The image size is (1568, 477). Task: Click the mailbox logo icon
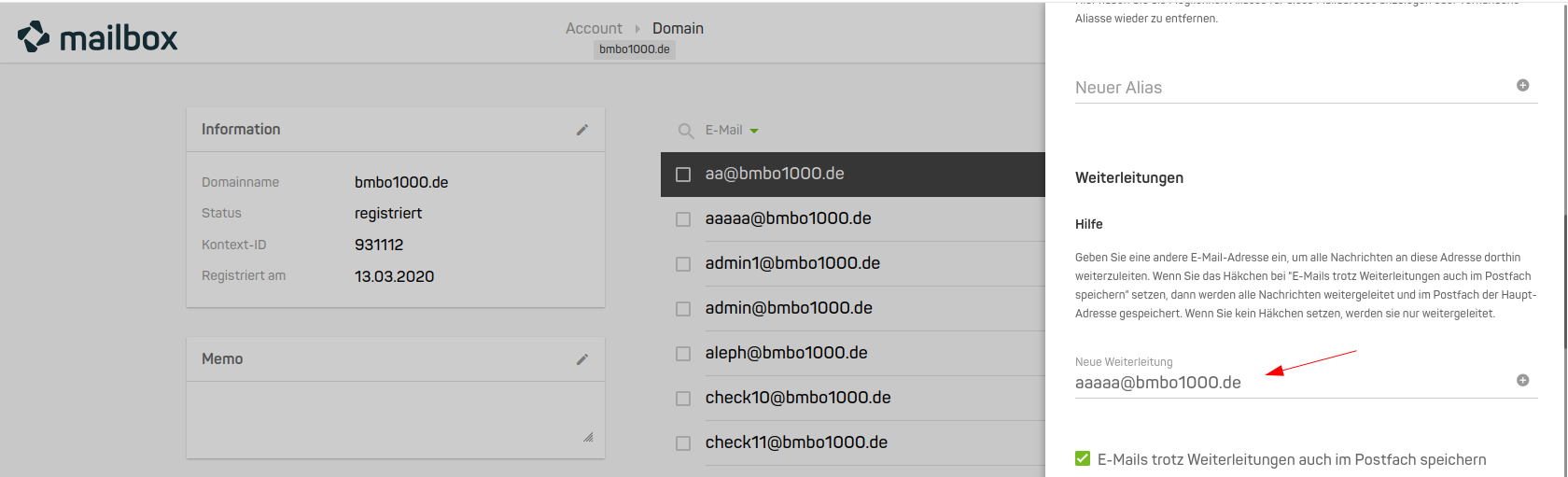coord(34,36)
